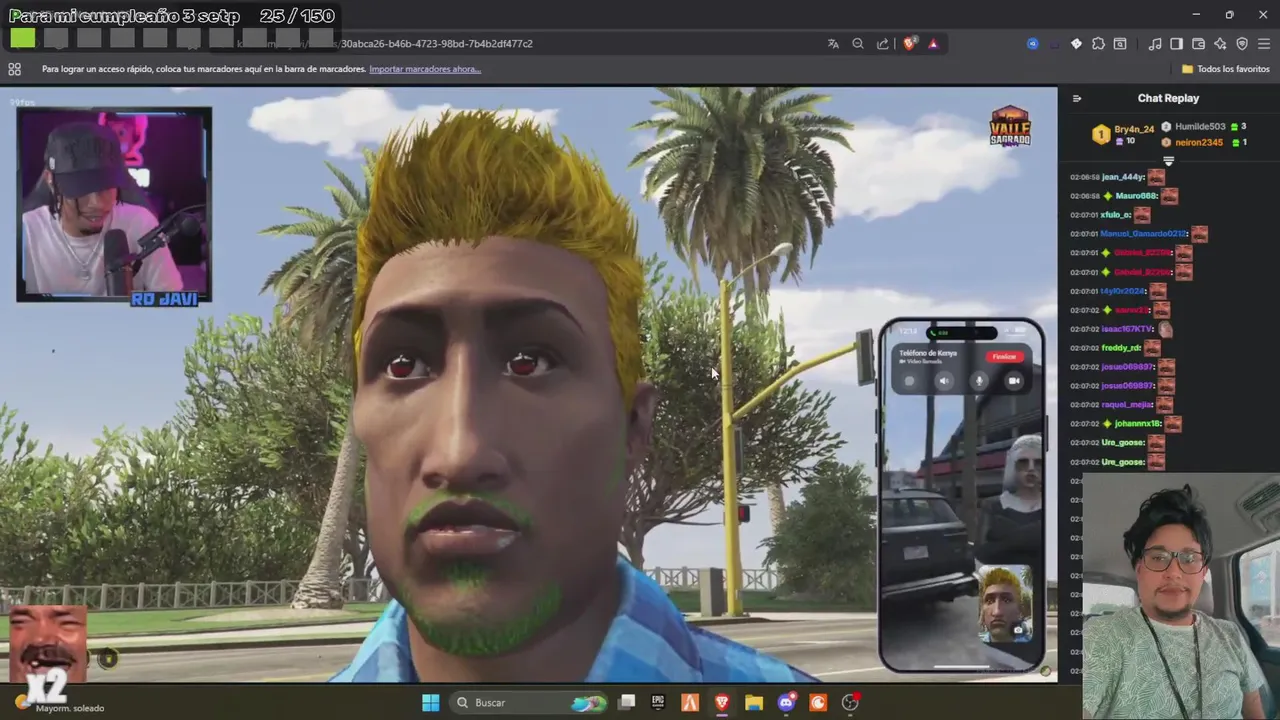The image size is (1280, 720).
Task: Click the raquel_mejia username in chat
Action: coord(1126,405)
